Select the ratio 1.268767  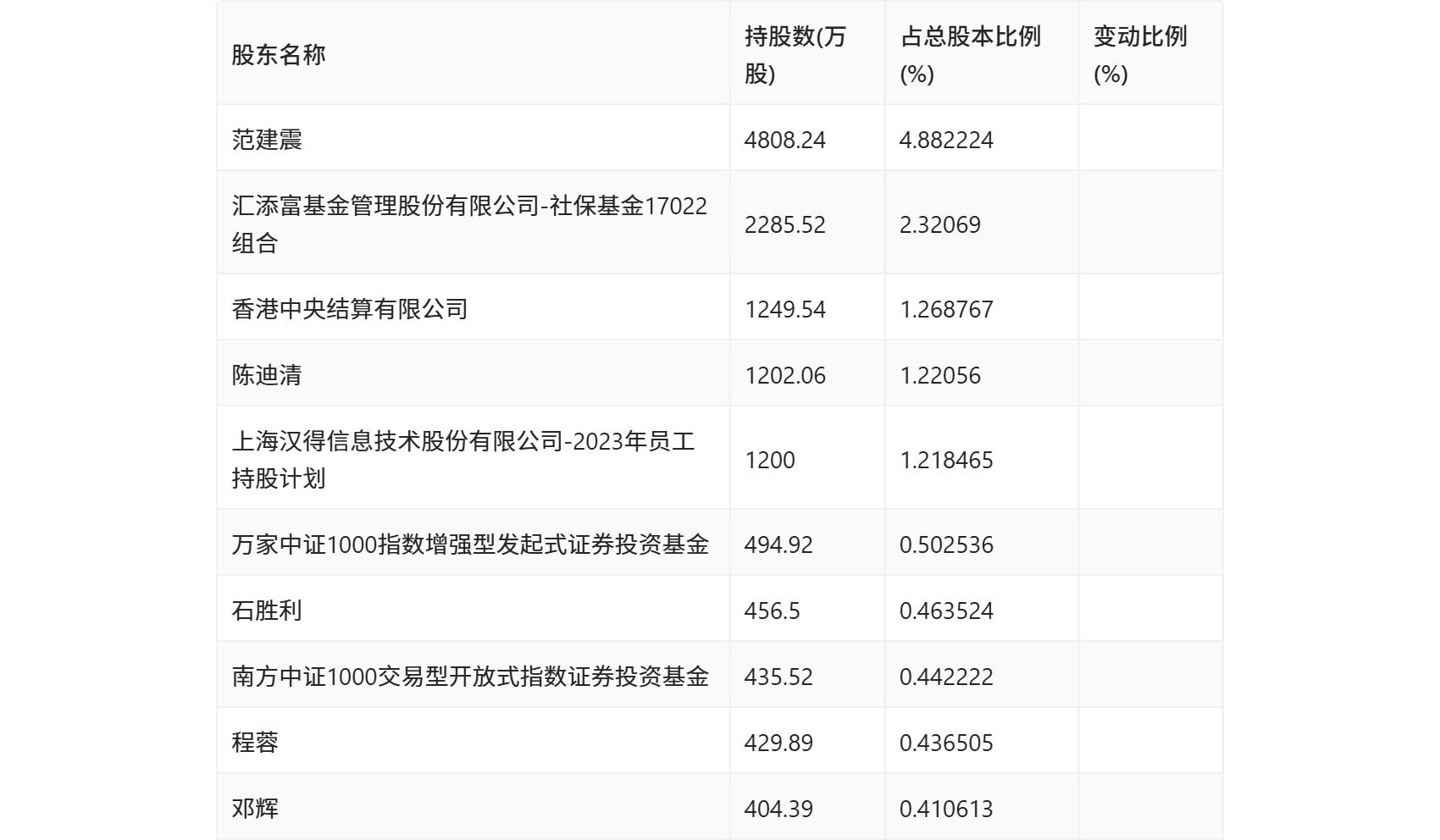(x=946, y=309)
